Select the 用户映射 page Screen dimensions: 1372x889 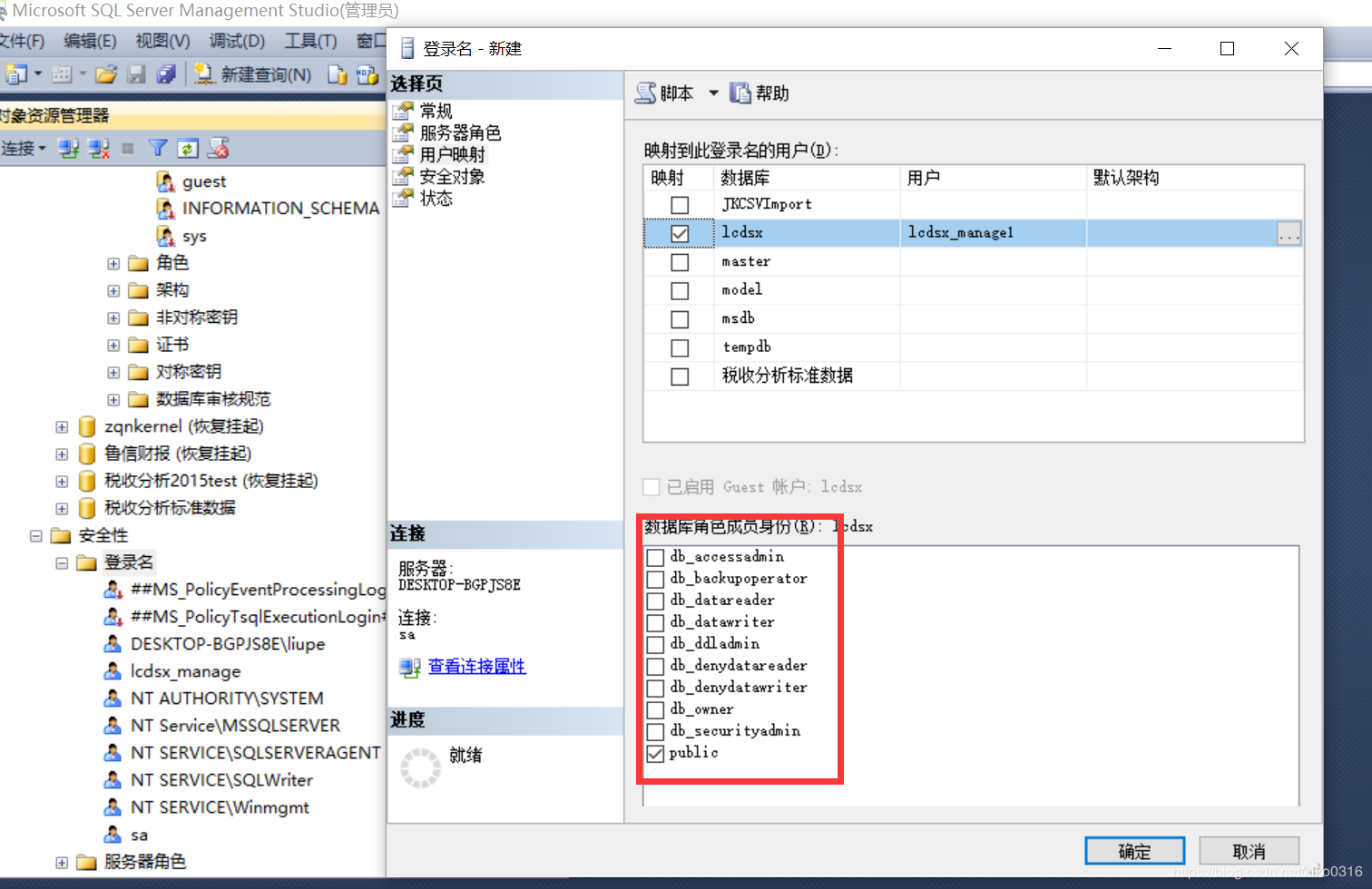pyautogui.click(x=452, y=154)
